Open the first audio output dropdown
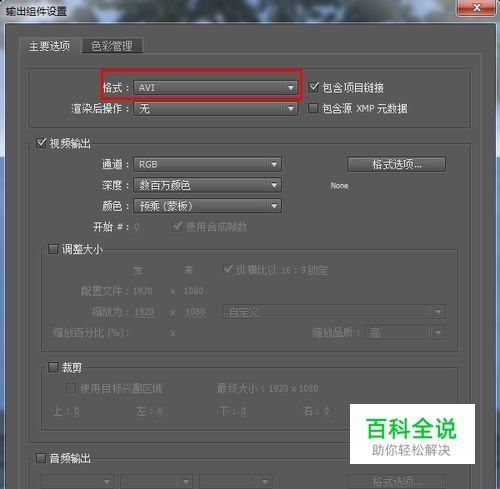 [x=77, y=481]
